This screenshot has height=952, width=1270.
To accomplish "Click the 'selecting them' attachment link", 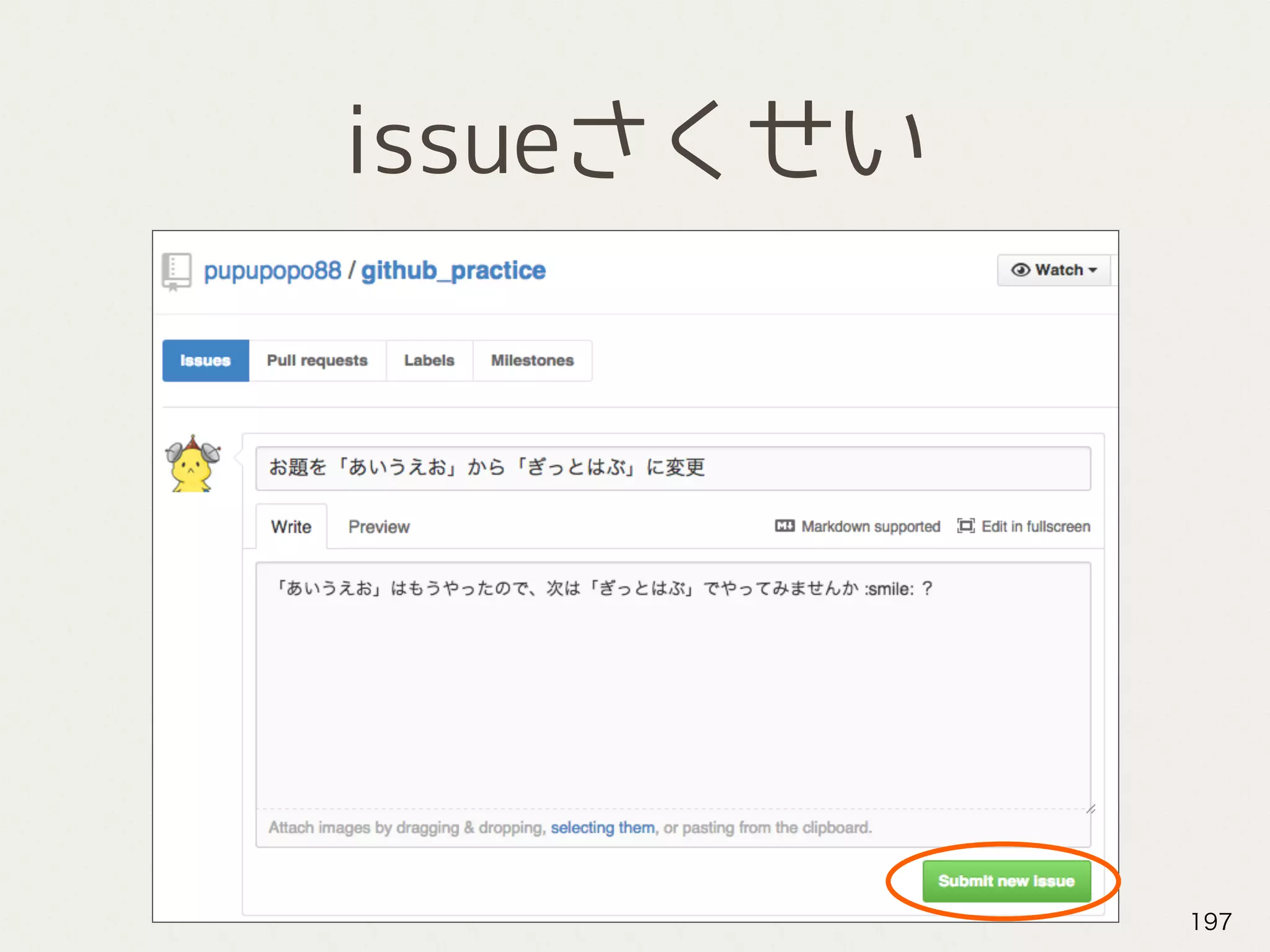I will (602, 827).
